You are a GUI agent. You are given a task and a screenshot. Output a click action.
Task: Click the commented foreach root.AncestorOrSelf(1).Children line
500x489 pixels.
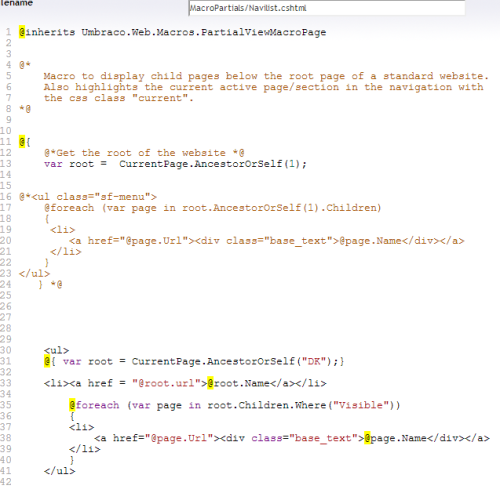click(x=212, y=208)
